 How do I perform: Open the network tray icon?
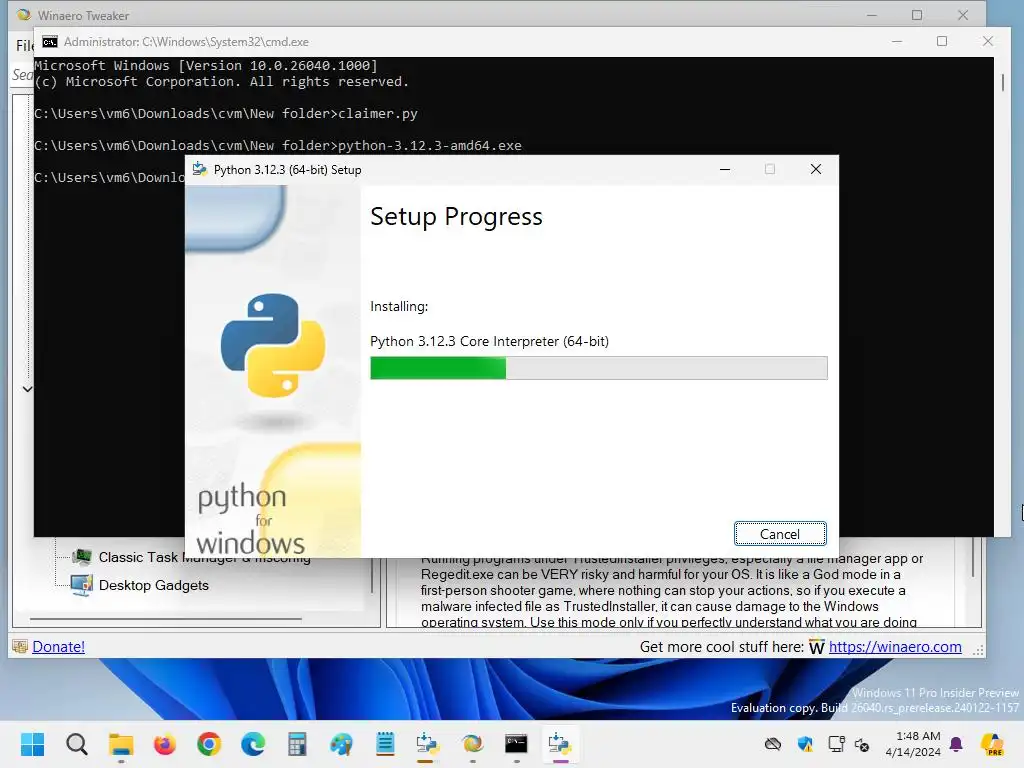(x=836, y=744)
